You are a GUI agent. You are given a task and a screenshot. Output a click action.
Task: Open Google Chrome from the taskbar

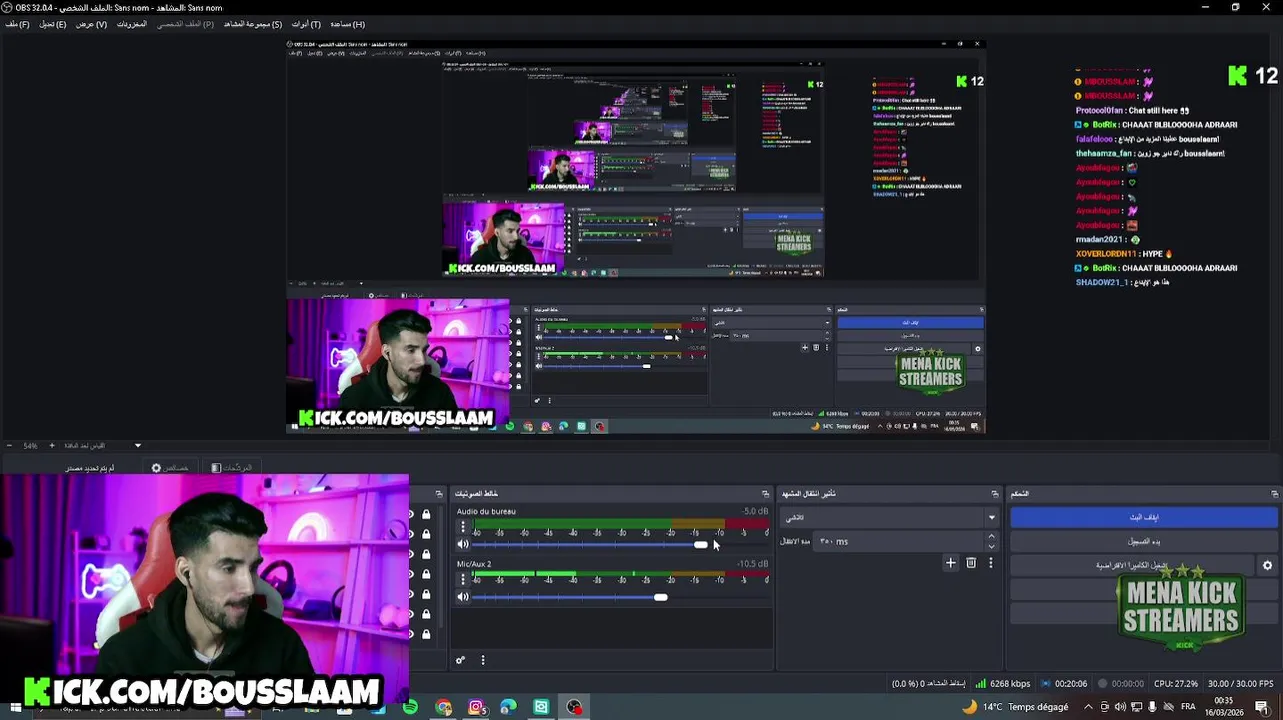(443, 708)
